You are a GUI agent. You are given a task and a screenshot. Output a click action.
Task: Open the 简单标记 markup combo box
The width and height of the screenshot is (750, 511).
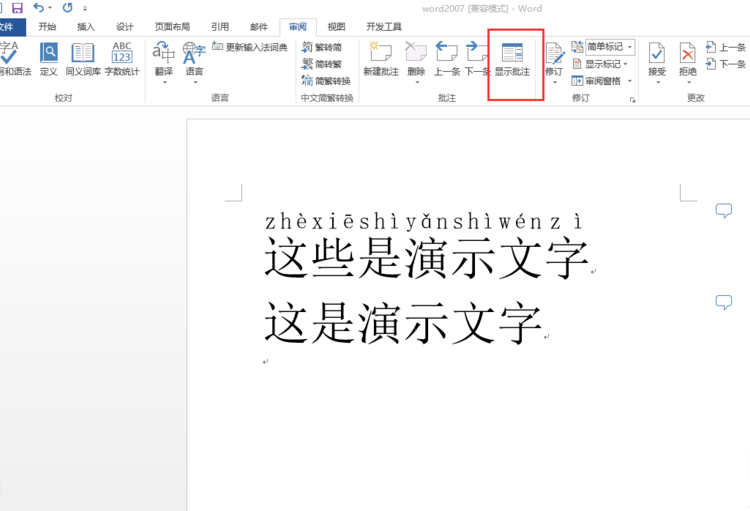click(x=610, y=47)
